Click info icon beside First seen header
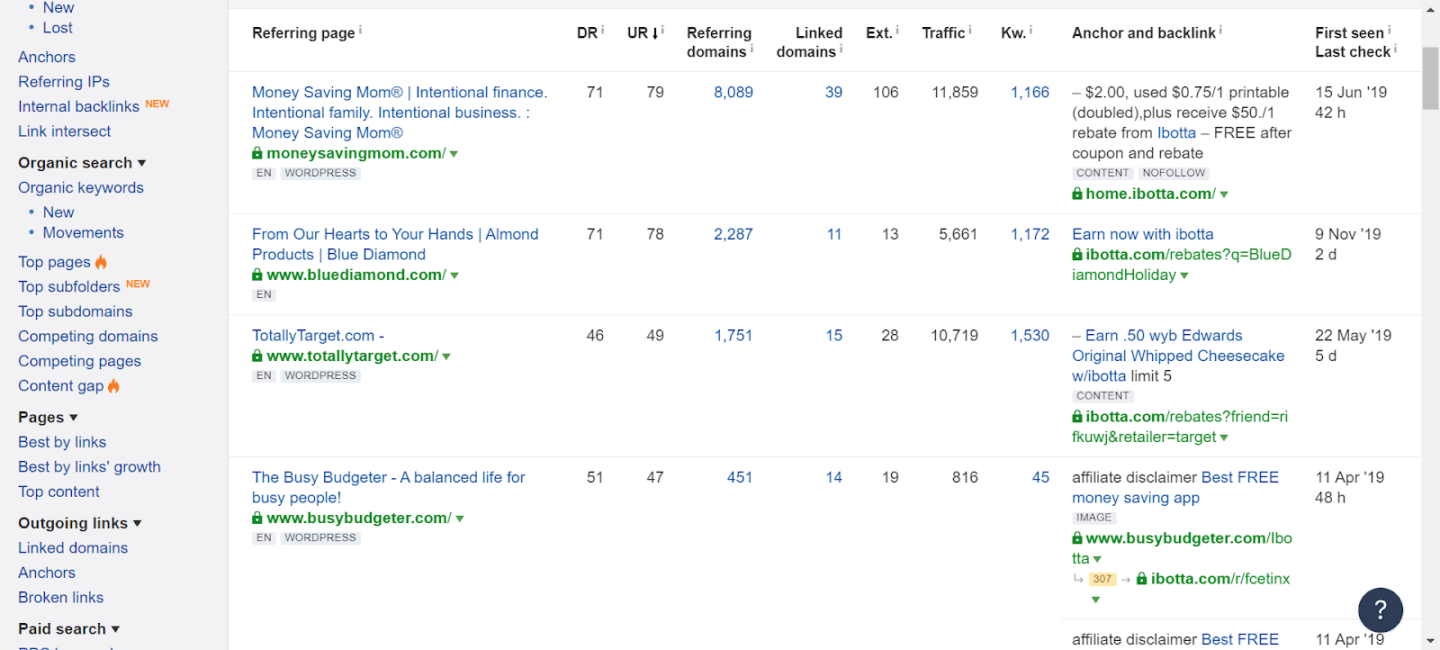This screenshot has width=1440, height=650. (x=1390, y=31)
